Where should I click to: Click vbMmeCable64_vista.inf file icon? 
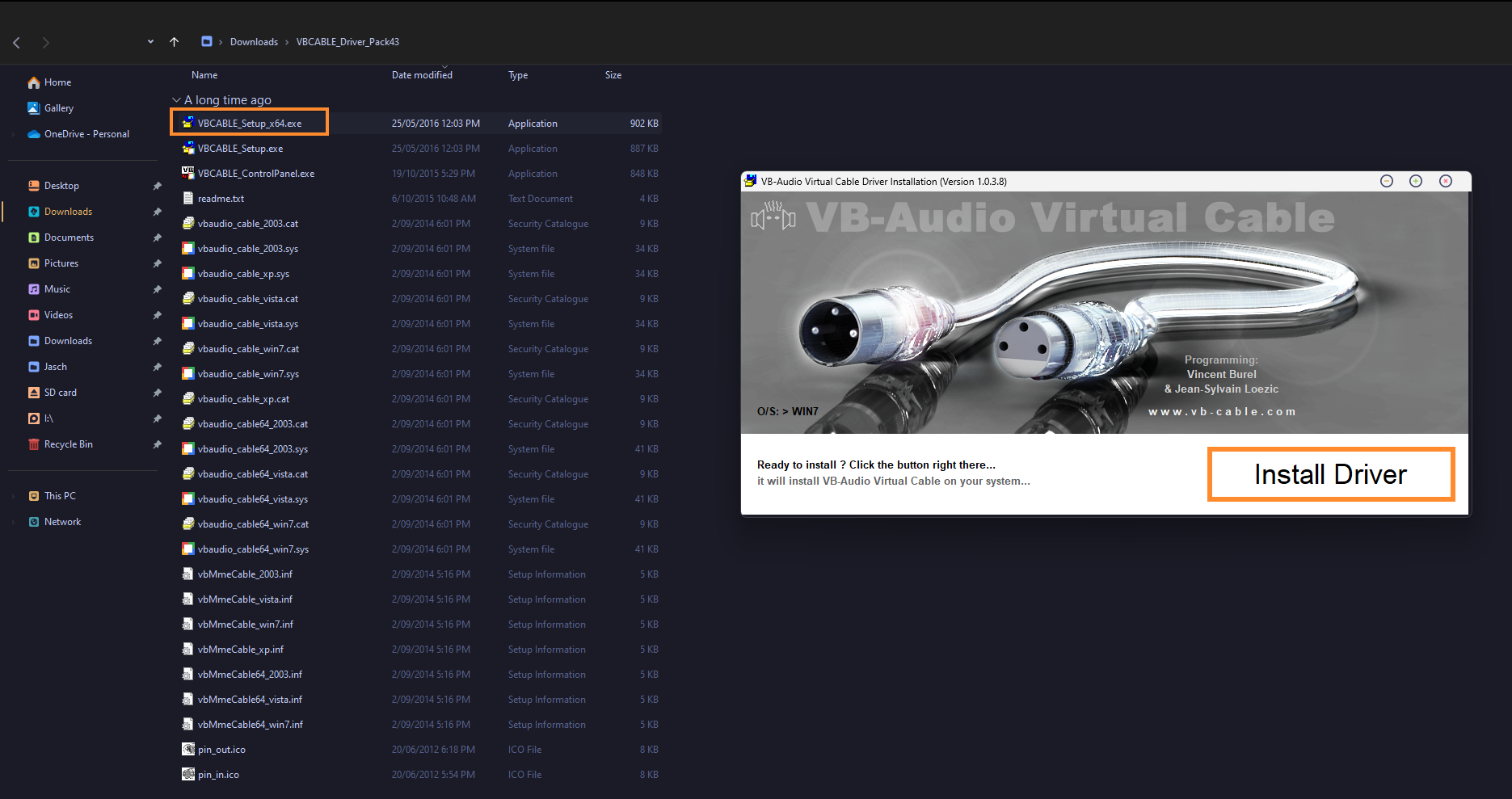(187, 699)
